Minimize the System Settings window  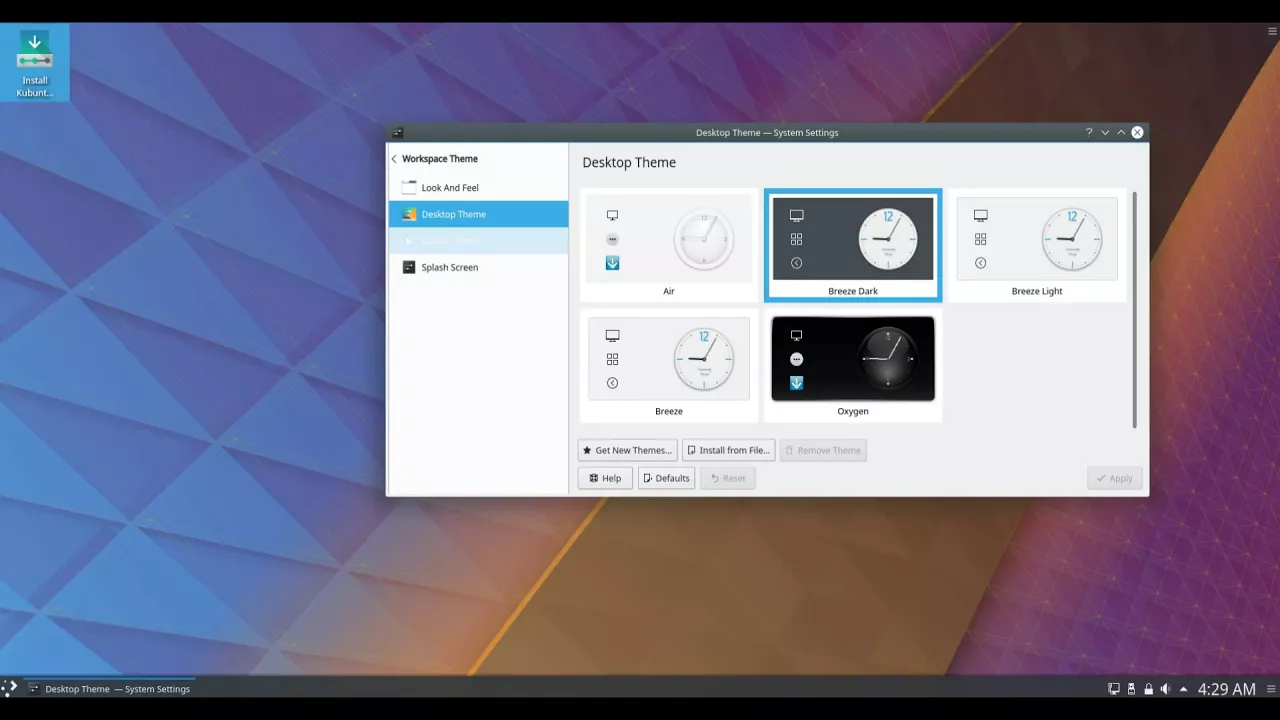(x=1105, y=132)
